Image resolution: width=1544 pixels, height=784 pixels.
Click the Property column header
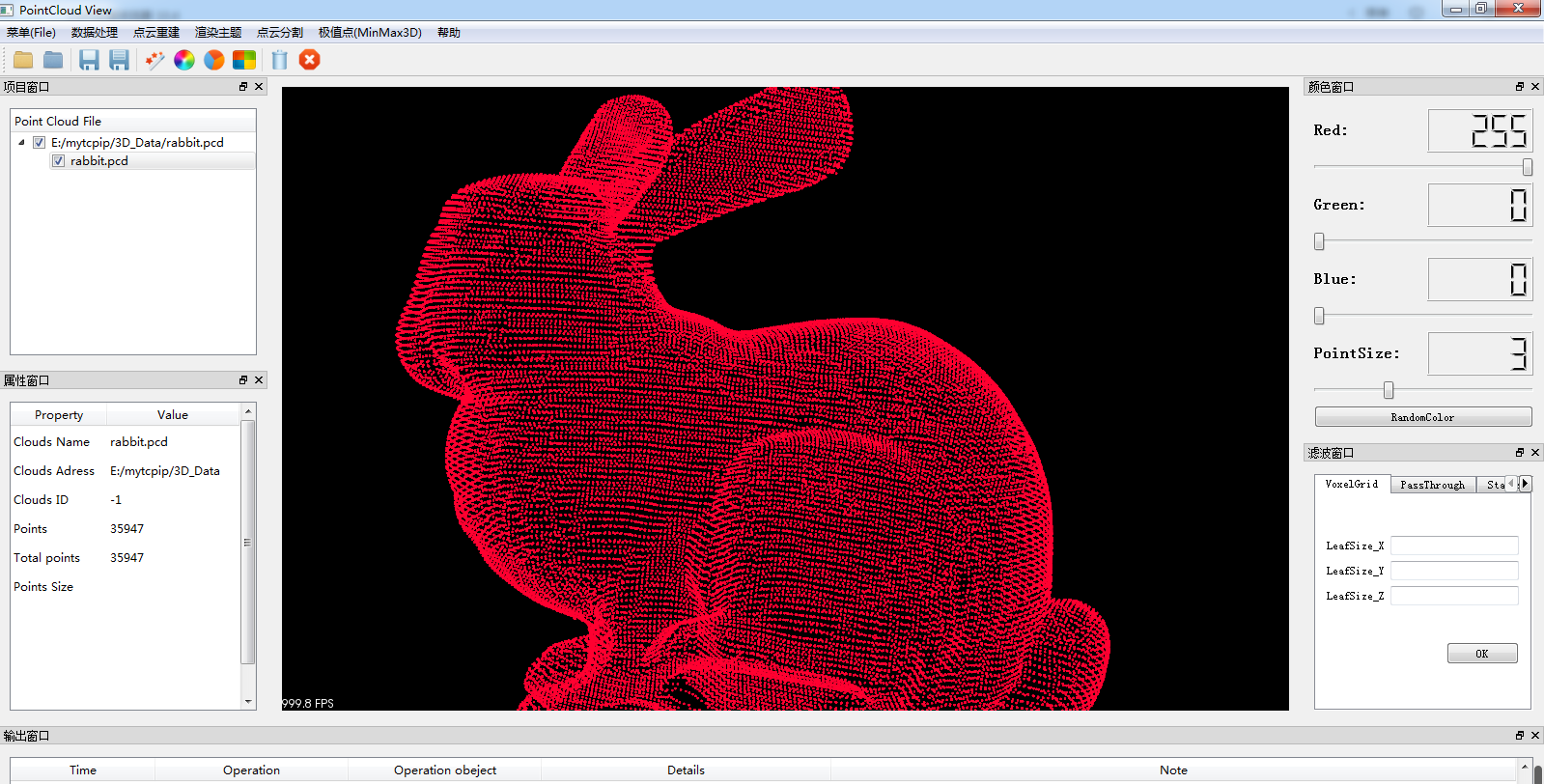point(59,415)
